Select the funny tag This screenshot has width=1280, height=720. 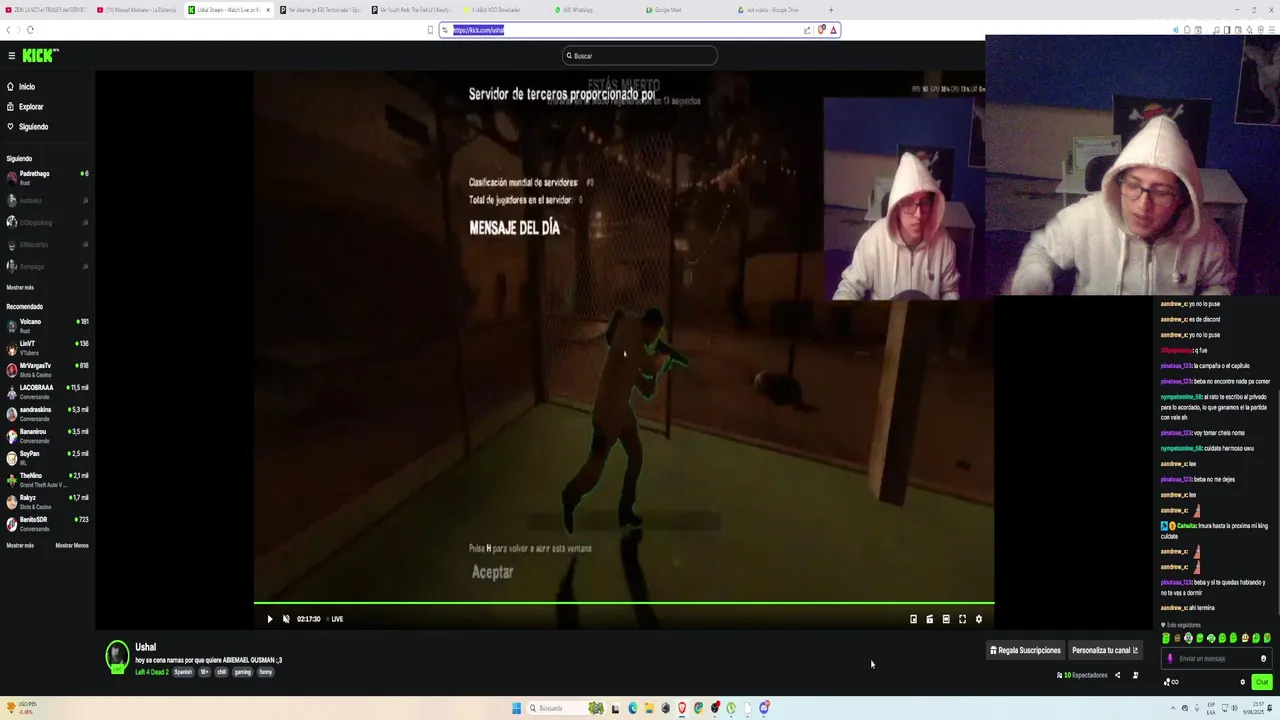pyautogui.click(x=265, y=672)
